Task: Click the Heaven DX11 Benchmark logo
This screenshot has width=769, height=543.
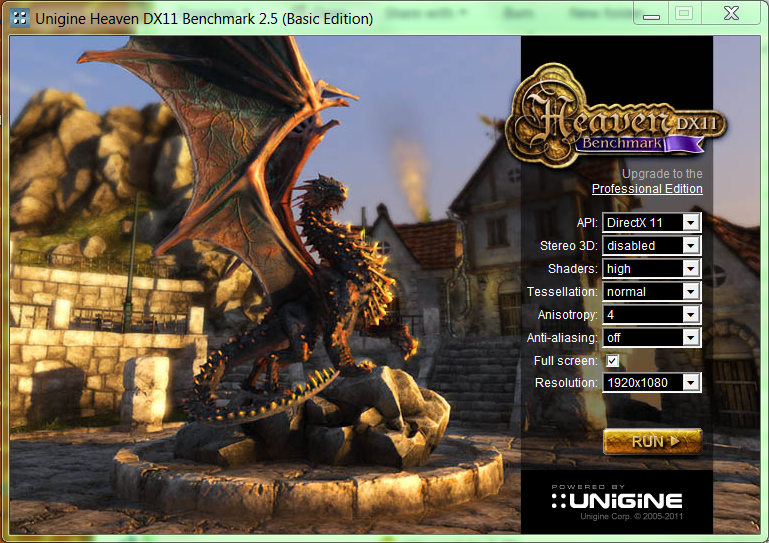Action: point(616,116)
